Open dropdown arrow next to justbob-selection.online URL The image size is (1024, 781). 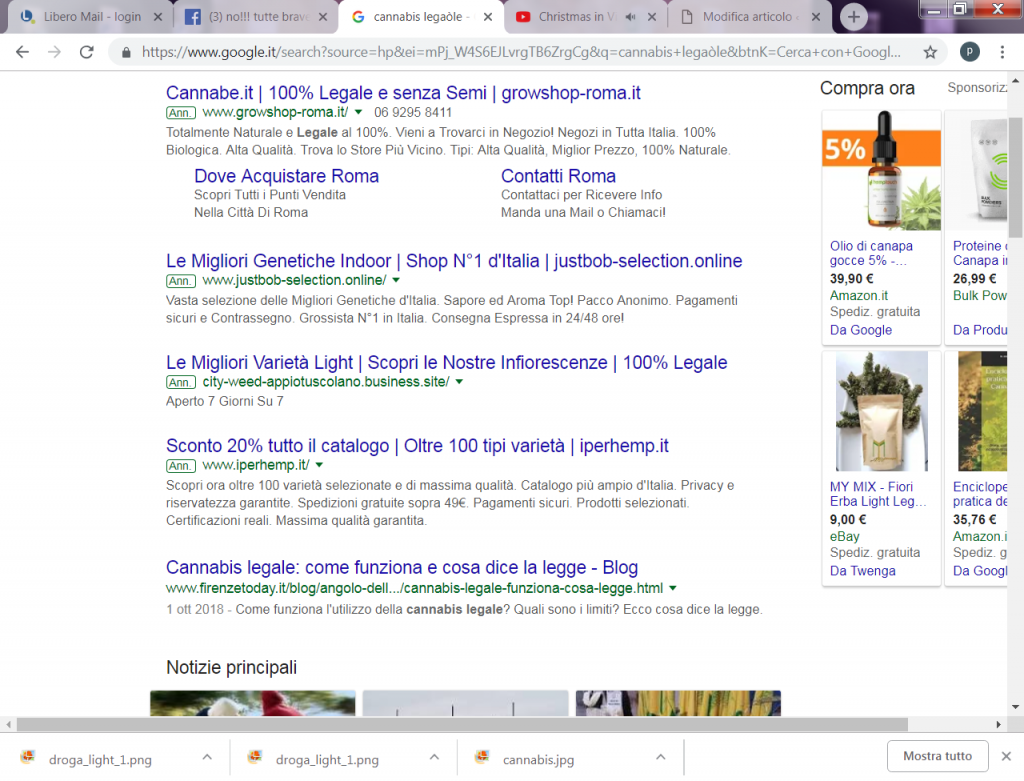click(x=396, y=280)
